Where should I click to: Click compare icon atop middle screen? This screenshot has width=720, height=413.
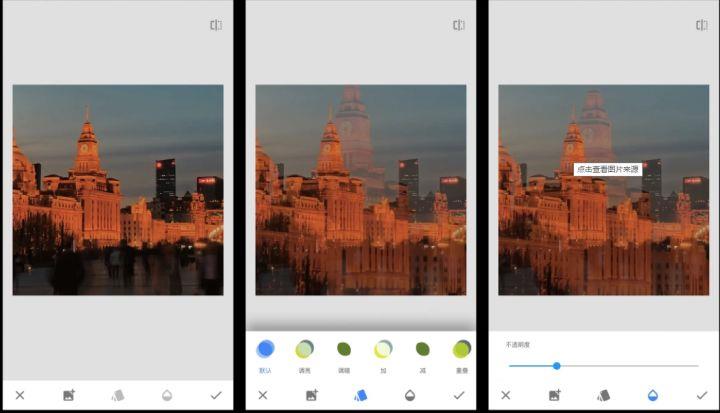459,25
